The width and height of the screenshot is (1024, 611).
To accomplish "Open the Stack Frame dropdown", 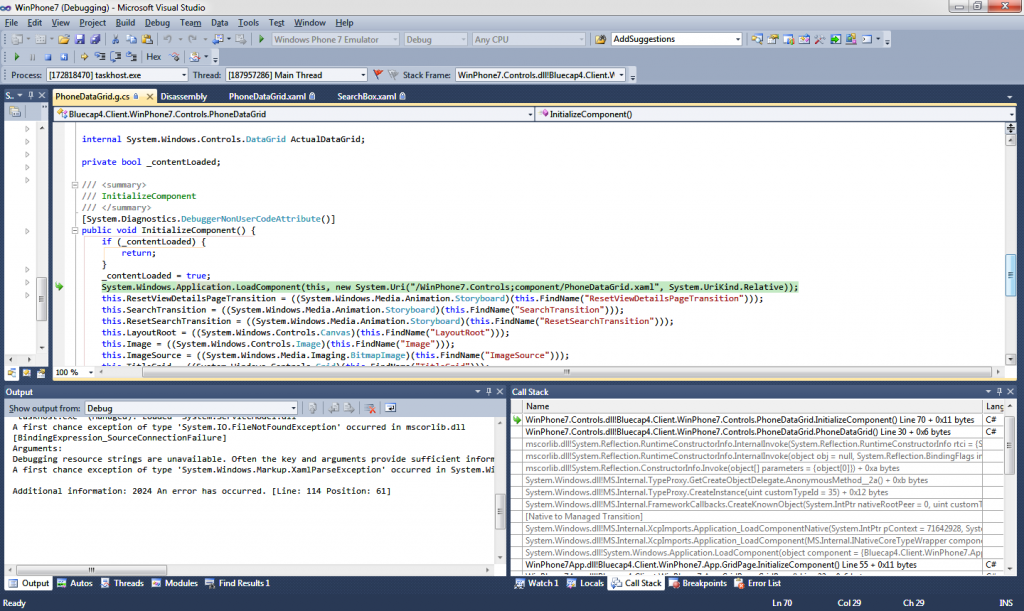I will coord(621,75).
